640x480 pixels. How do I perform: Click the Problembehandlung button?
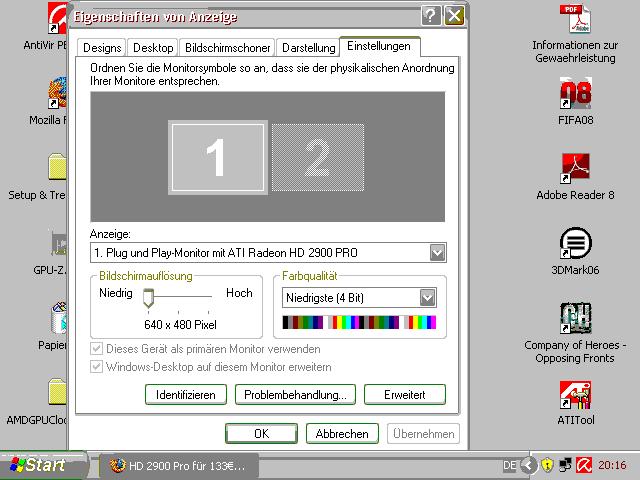click(295, 395)
